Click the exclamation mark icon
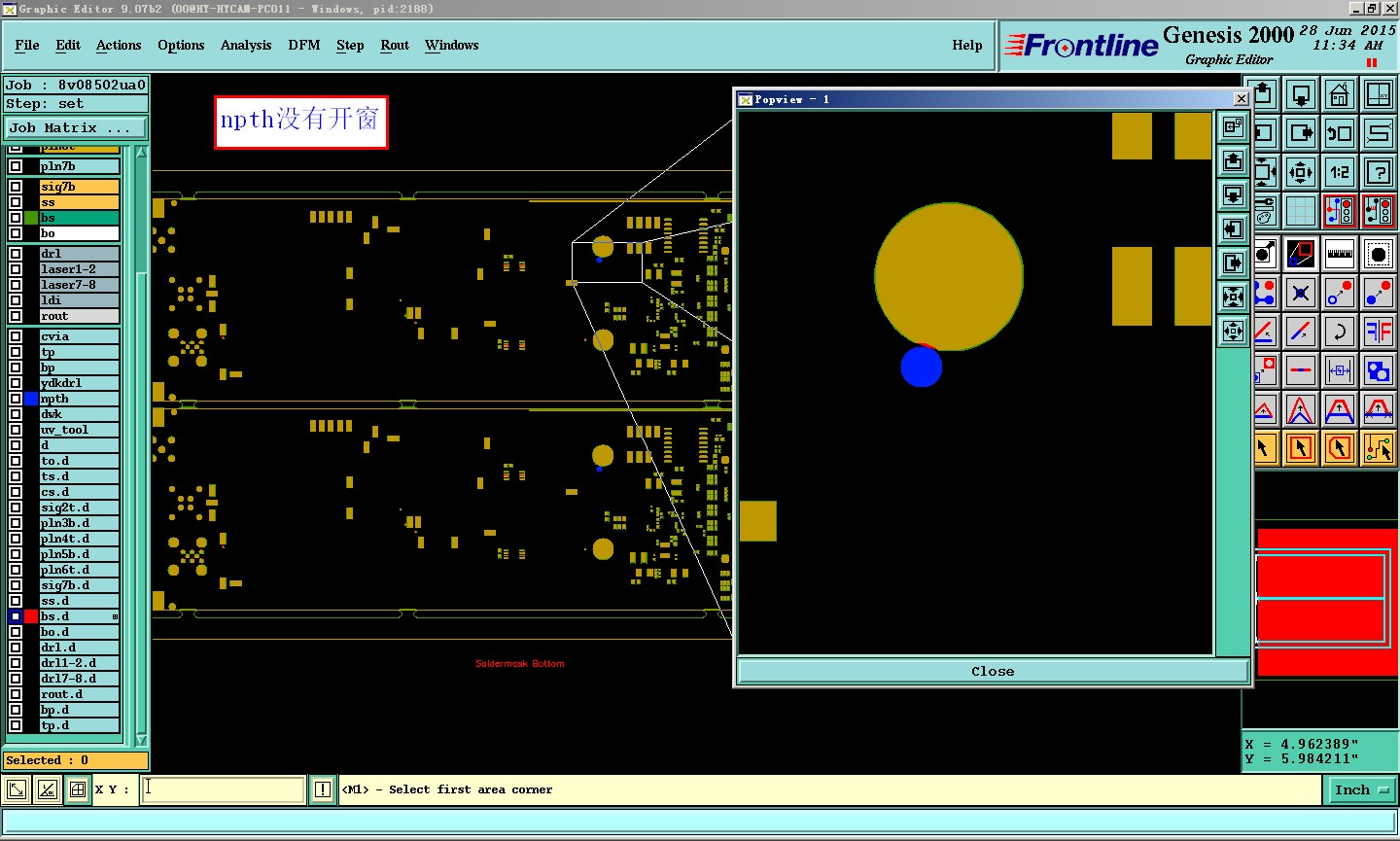The height and width of the screenshot is (841, 1400). click(323, 789)
